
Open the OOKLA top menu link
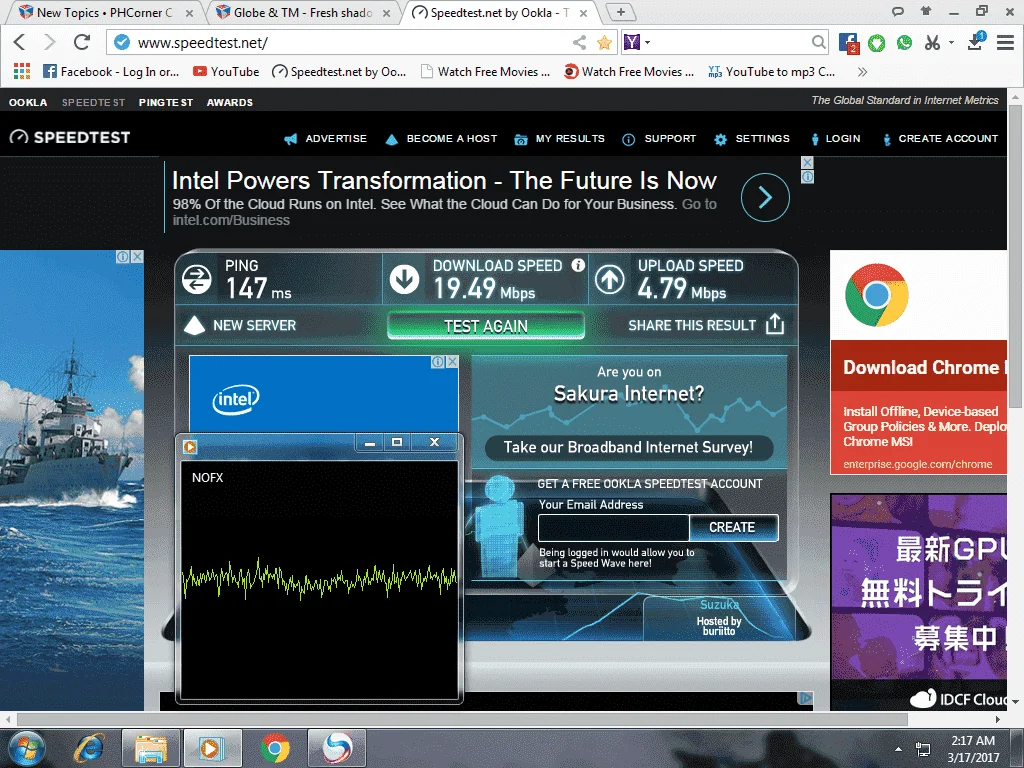coord(28,103)
